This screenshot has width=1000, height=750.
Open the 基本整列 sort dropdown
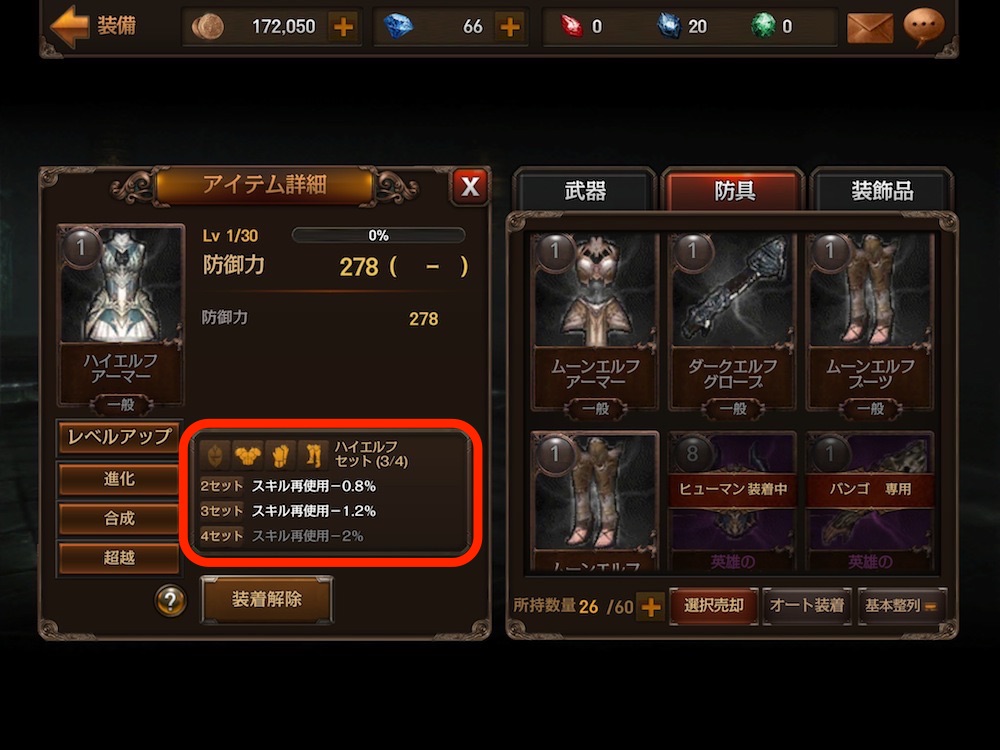tap(902, 605)
